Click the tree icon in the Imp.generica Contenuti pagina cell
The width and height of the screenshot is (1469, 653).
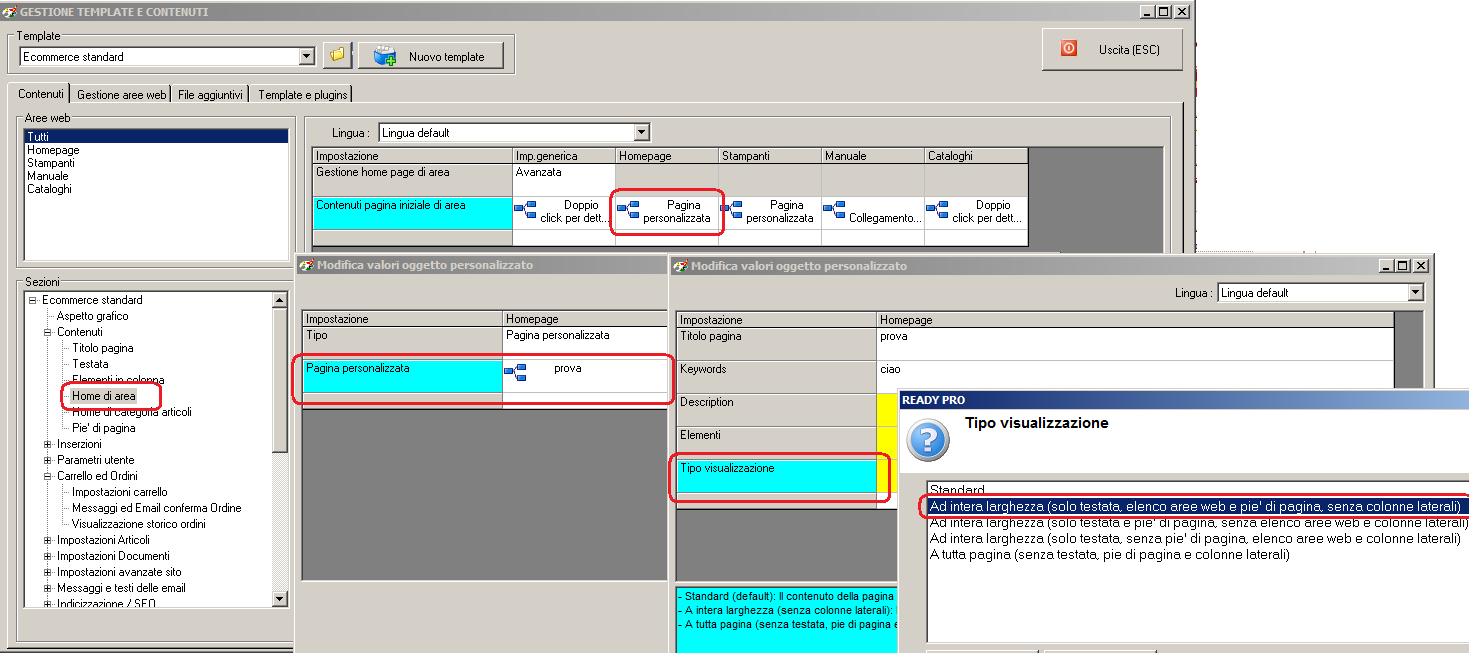click(x=525, y=210)
